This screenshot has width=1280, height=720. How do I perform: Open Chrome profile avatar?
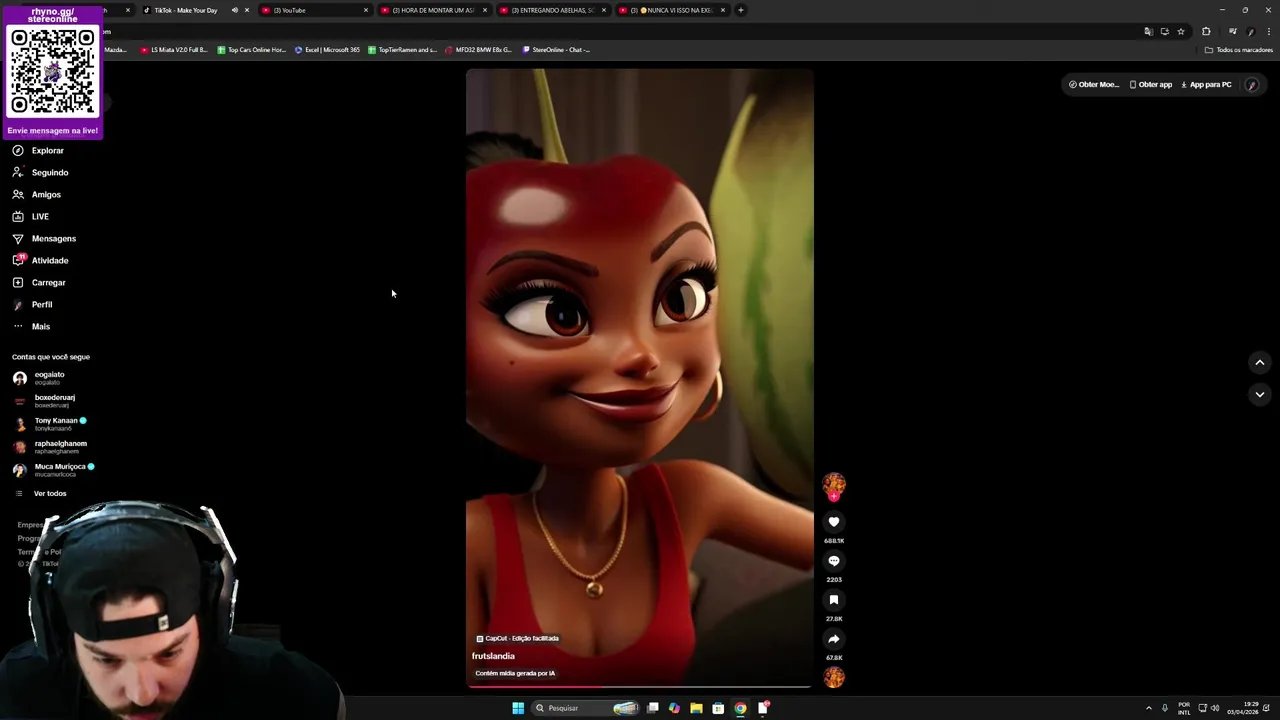click(x=1251, y=31)
